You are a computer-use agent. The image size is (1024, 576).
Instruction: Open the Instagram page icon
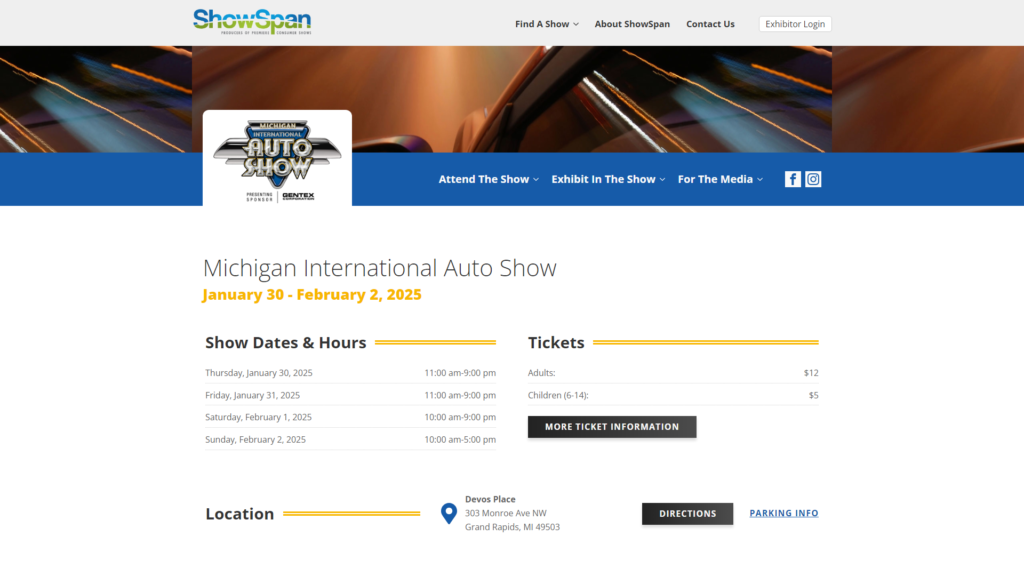813,179
